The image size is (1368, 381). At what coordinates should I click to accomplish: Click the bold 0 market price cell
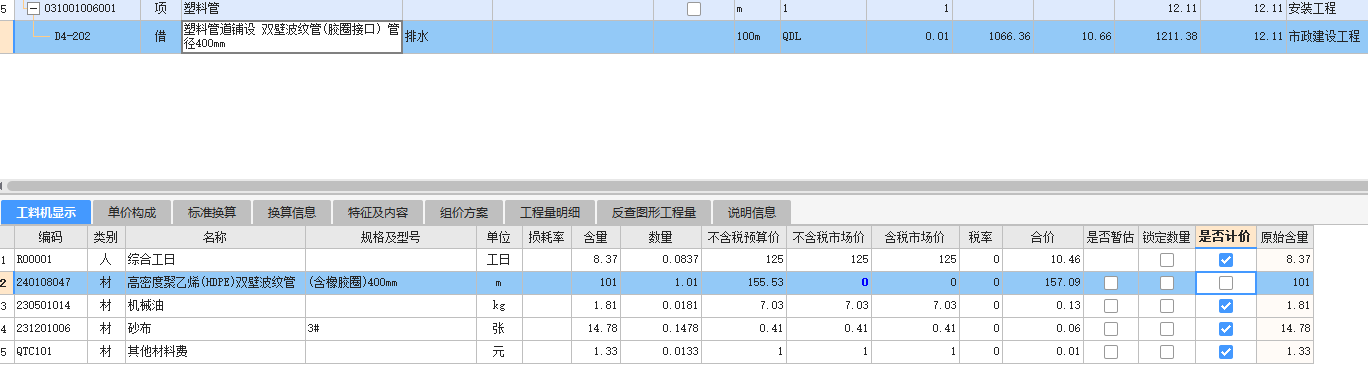pyautogui.click(x=829, y=283)
